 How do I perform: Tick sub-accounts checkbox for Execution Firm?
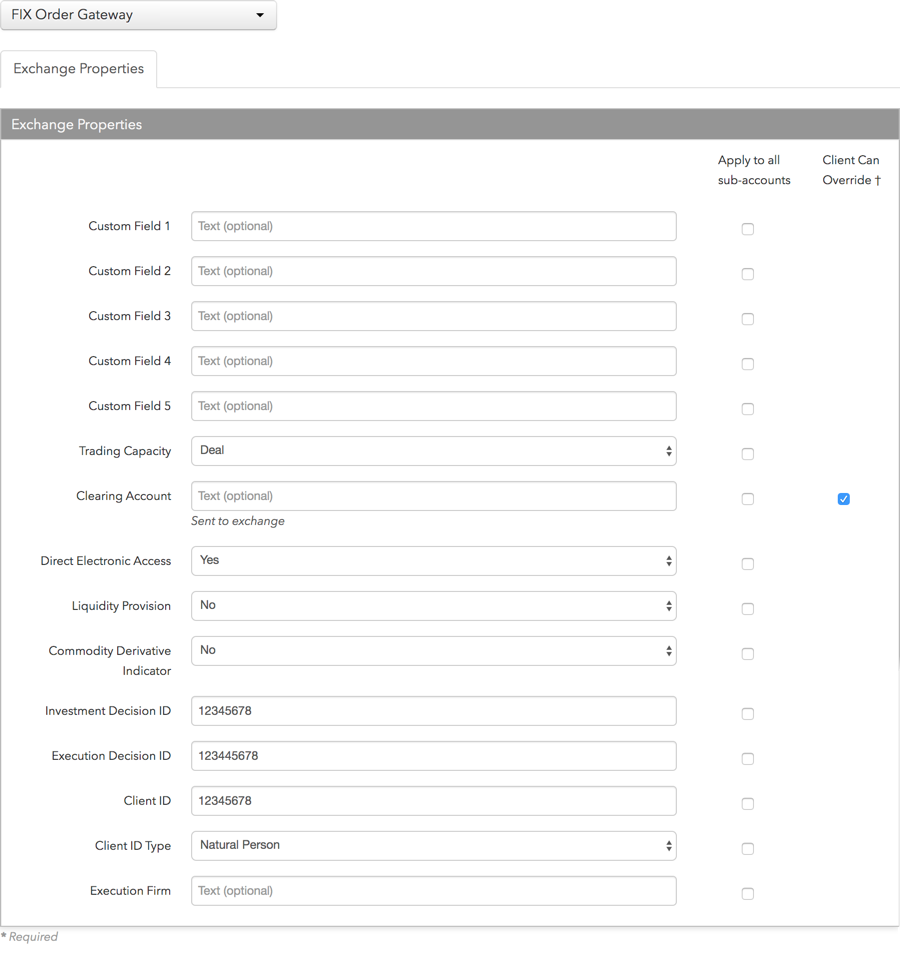(747, 894)
